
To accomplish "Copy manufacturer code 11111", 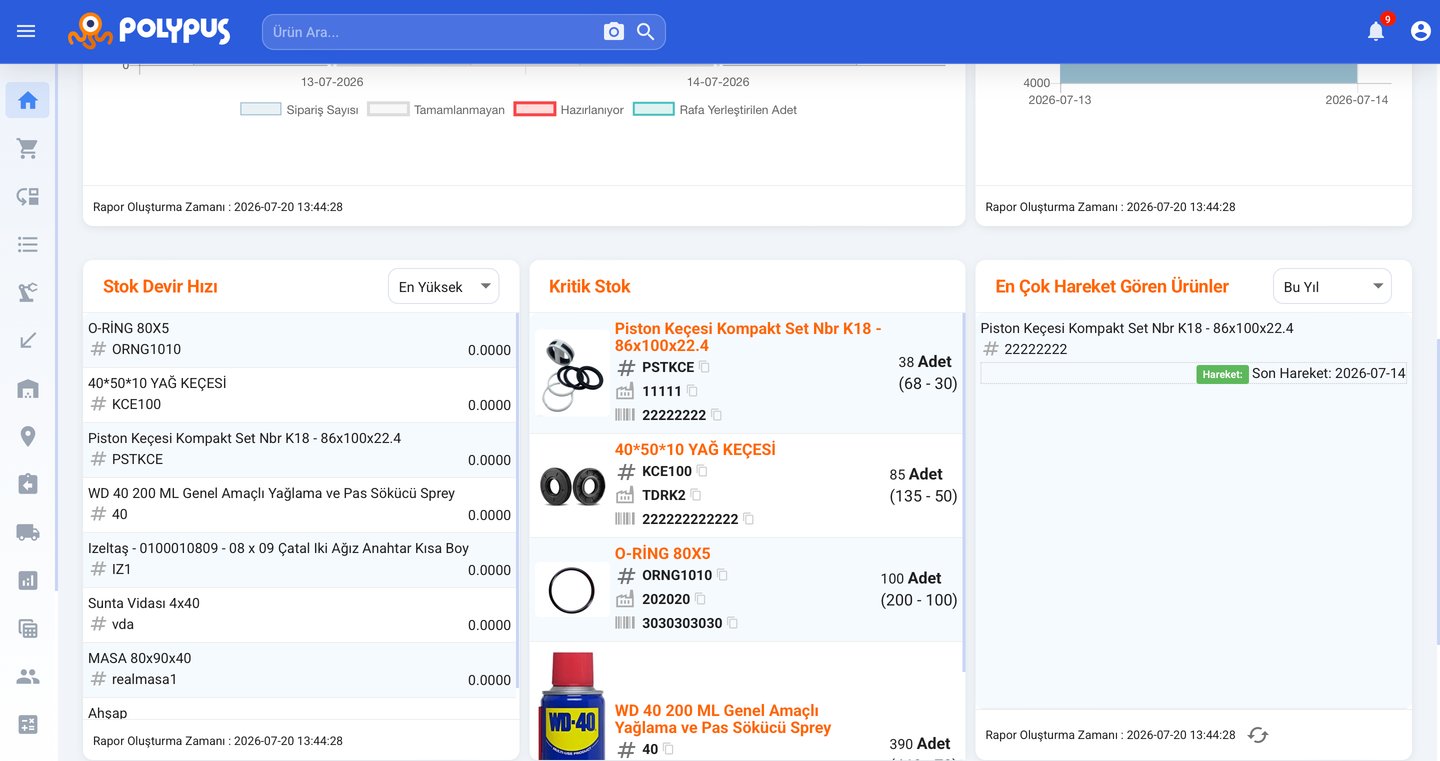I will (692, 391).
